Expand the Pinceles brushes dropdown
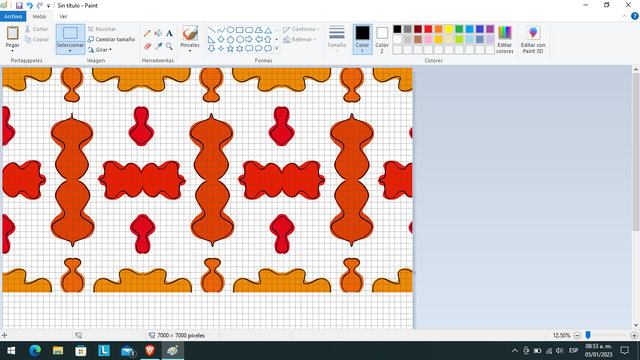This screenshot has height=360, width=640. (190, 51)
